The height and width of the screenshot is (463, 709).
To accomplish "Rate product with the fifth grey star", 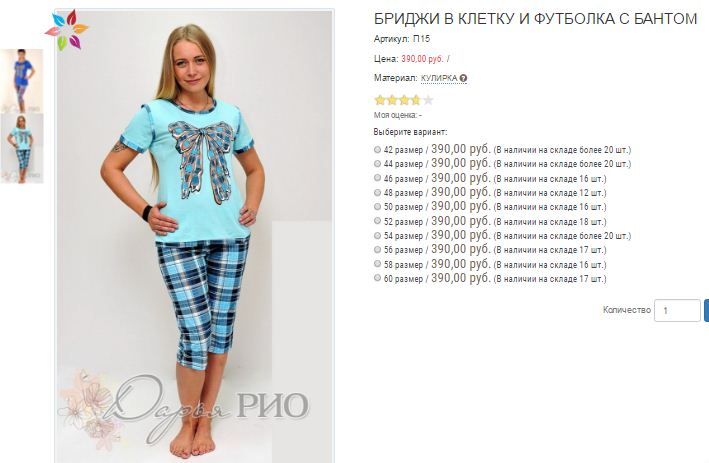I will [x=428, y=100].
